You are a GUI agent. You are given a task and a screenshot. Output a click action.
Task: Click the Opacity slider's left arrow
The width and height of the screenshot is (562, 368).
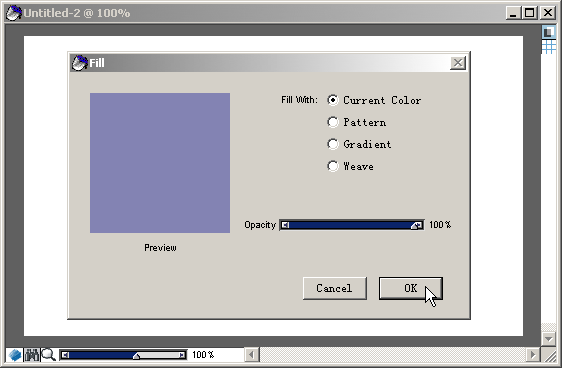pyautogui.click(x=285, y=225)
